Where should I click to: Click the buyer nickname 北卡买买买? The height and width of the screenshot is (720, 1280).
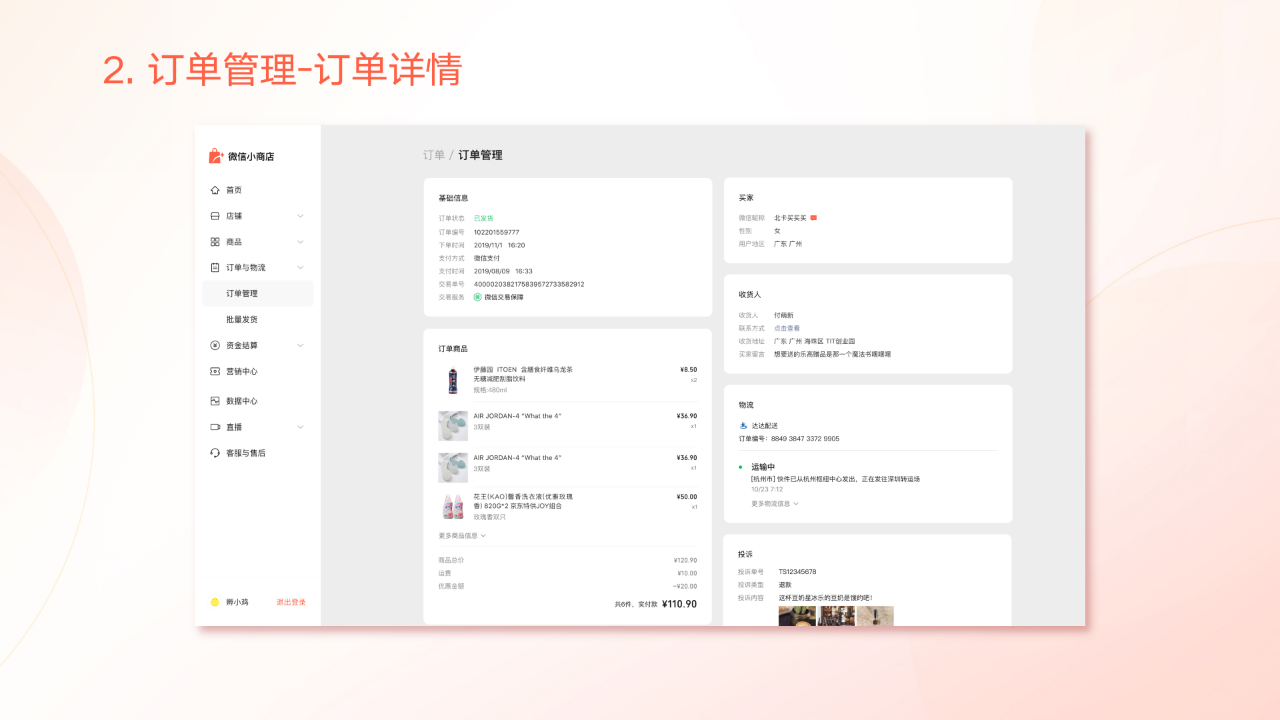790,217
